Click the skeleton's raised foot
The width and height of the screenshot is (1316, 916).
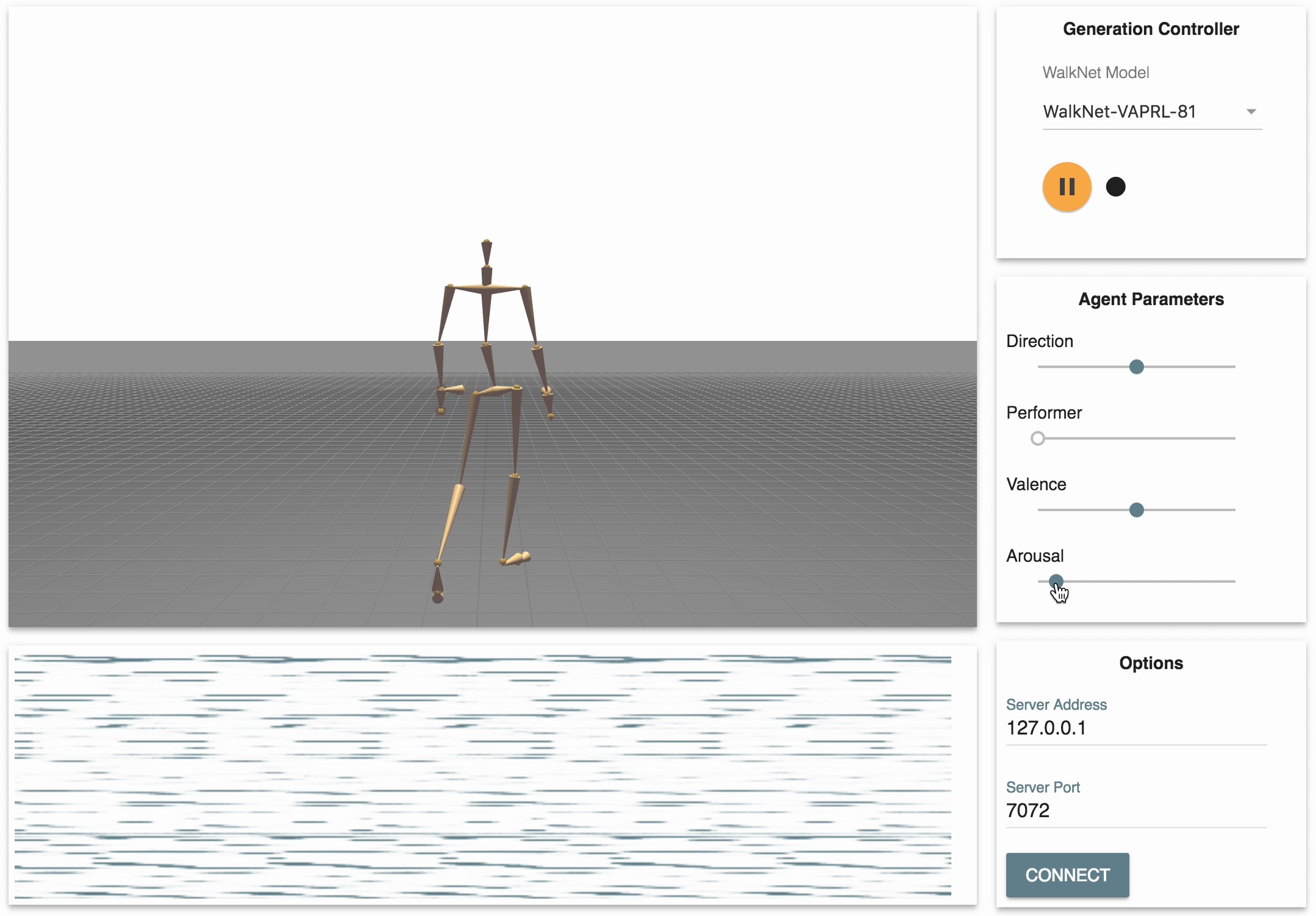pyautogui.click(x=517, y=559)
